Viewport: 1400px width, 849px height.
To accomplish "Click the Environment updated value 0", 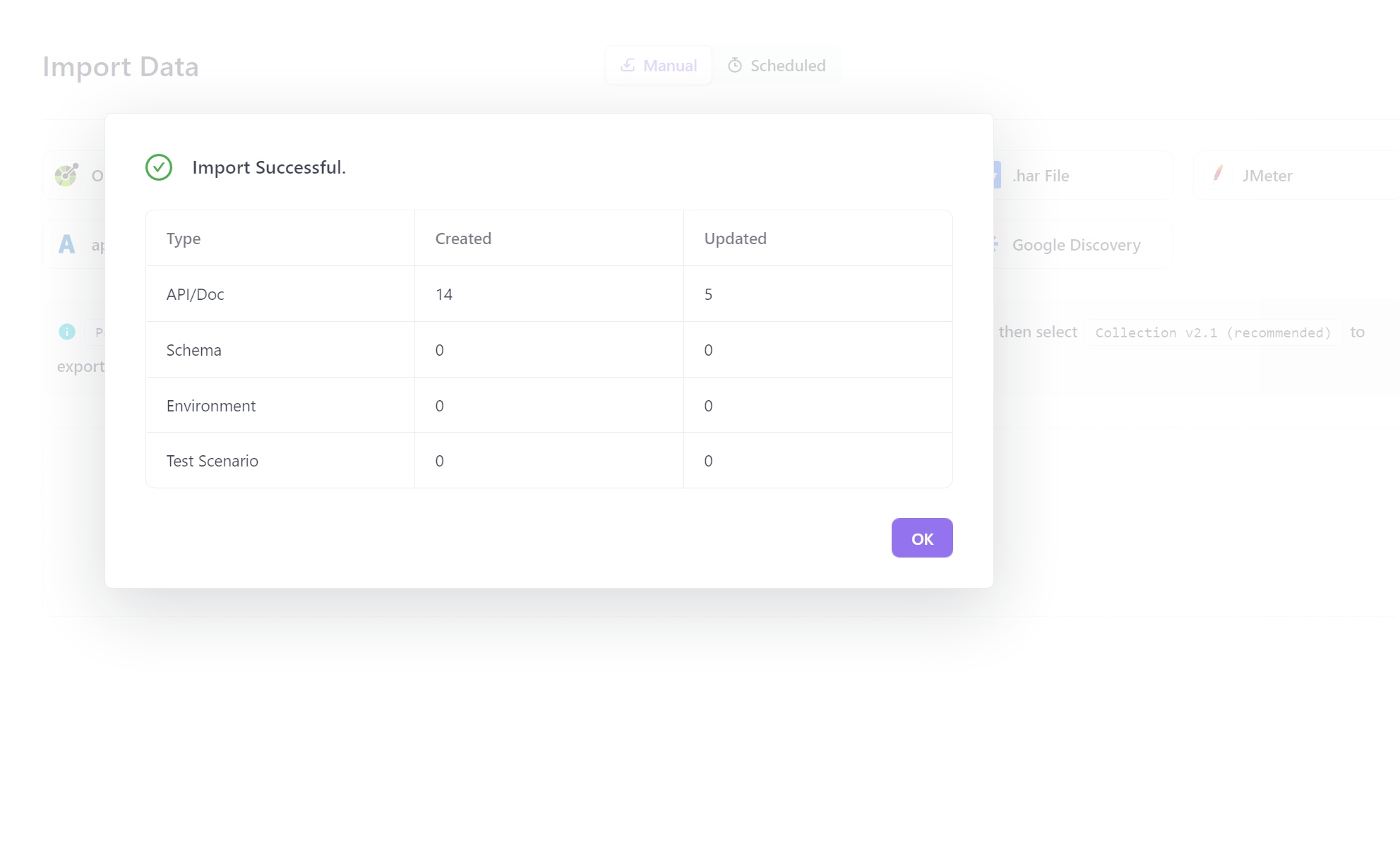I will coord(708,406).
